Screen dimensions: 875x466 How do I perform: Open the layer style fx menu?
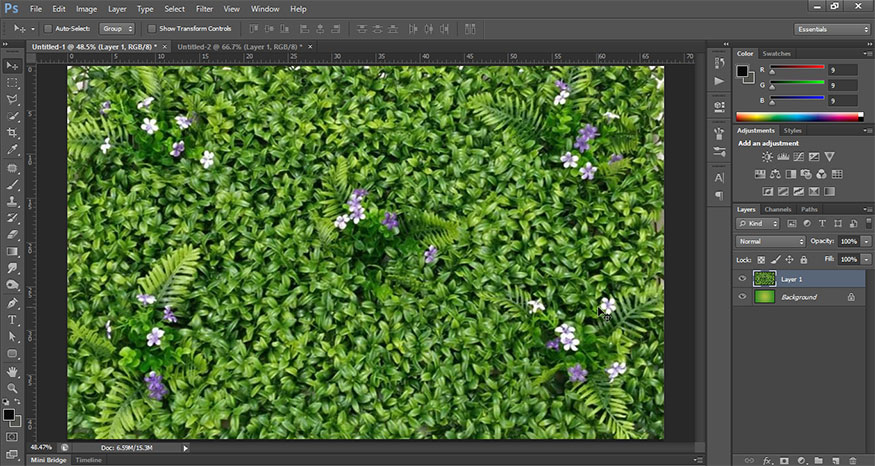click(x=769, y=460)
